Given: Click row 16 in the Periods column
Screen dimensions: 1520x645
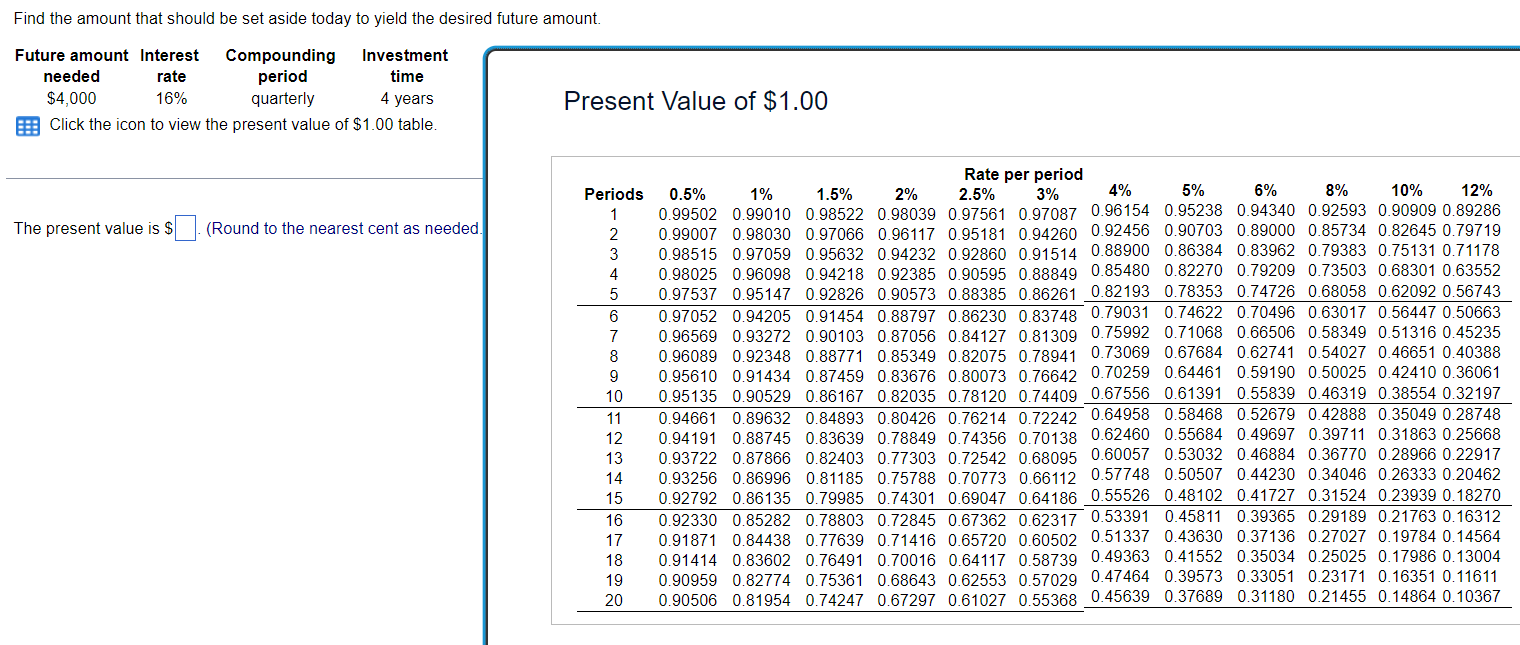Looking at the screenshot, I should 613,520.
